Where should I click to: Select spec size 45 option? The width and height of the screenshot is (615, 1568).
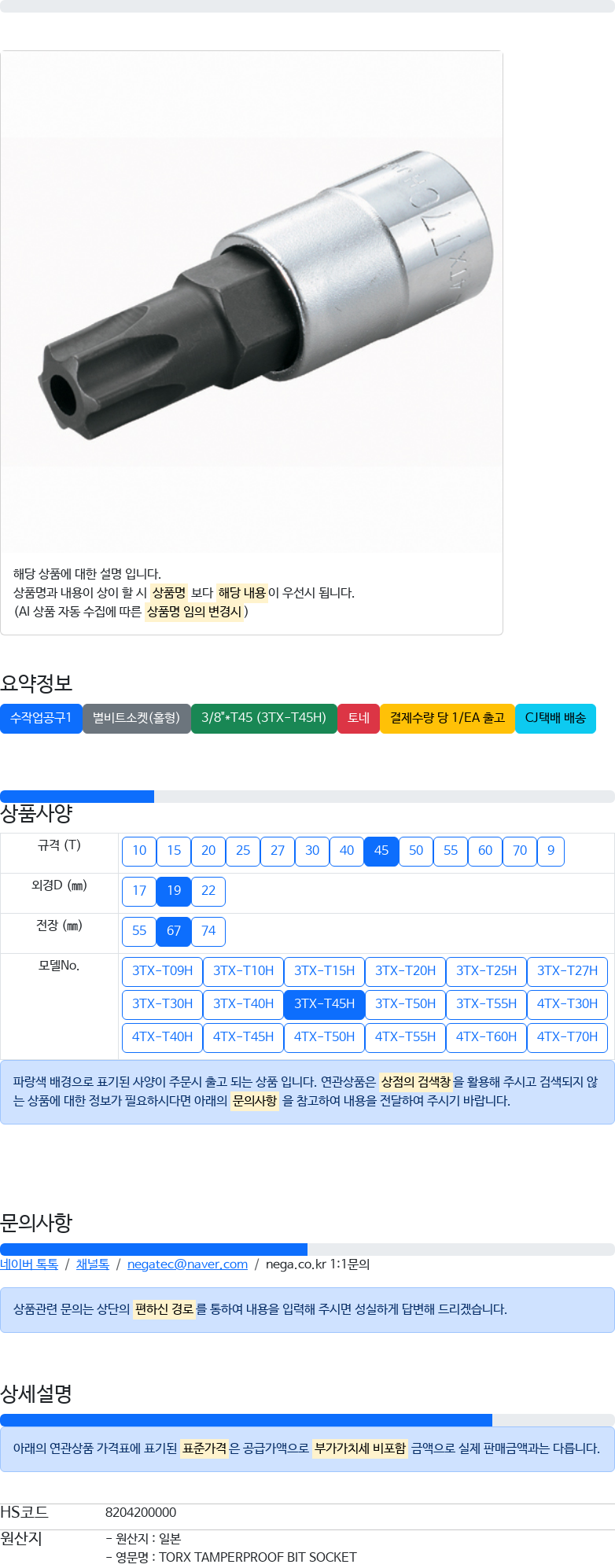tap(381, 851)
